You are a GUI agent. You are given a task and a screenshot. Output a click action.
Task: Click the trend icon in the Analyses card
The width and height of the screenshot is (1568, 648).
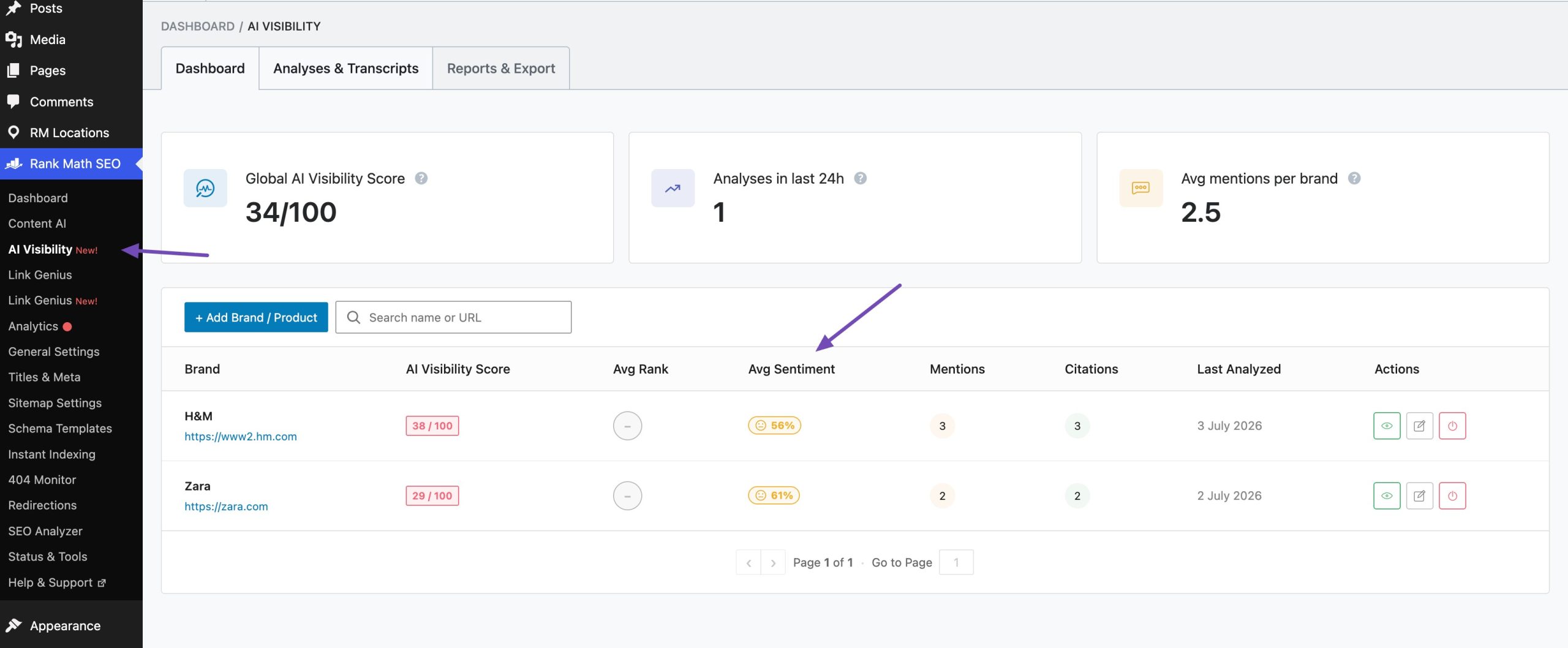673,188
